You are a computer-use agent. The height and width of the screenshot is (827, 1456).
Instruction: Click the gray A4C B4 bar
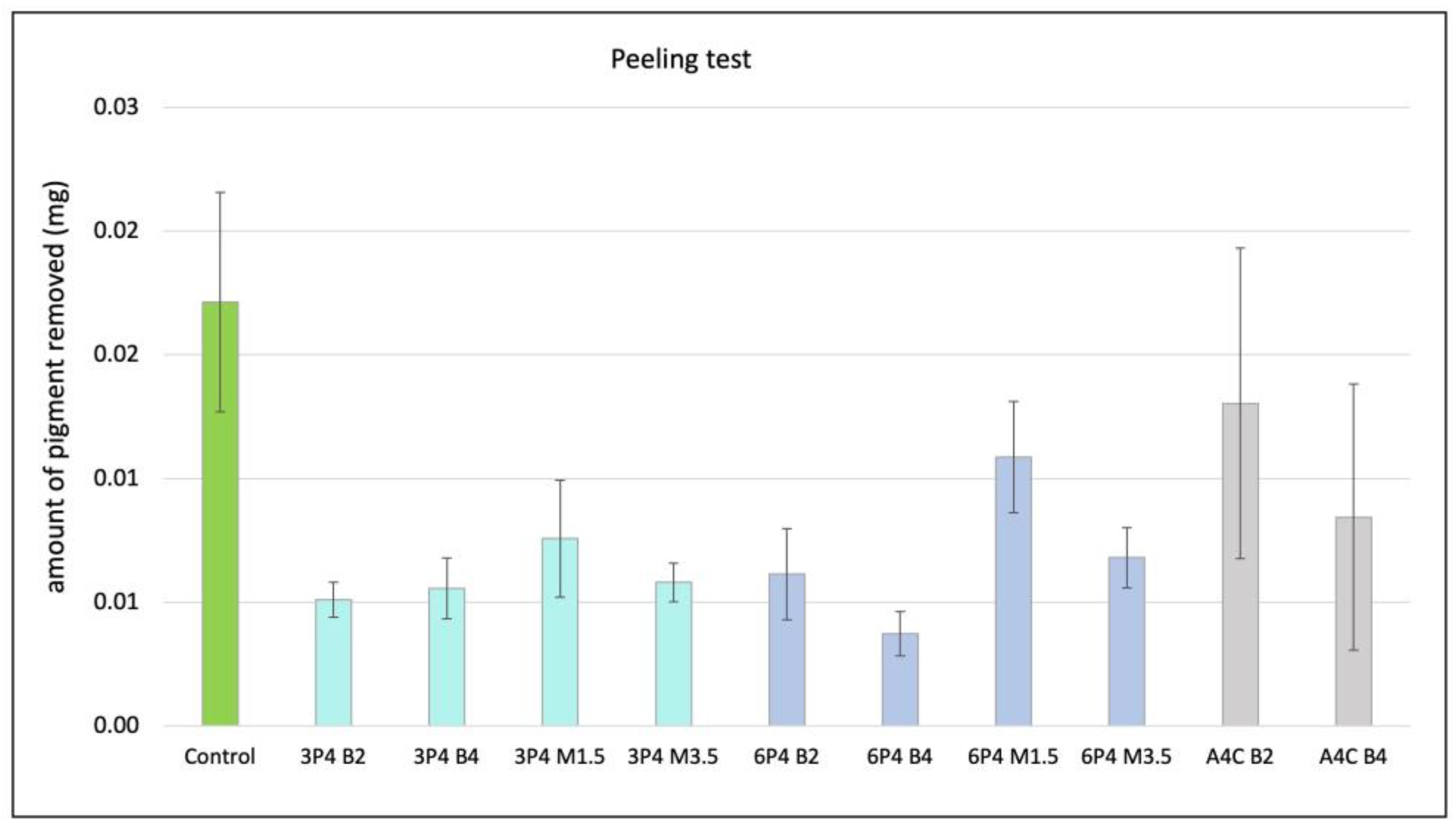click(x=1353, y=621)
